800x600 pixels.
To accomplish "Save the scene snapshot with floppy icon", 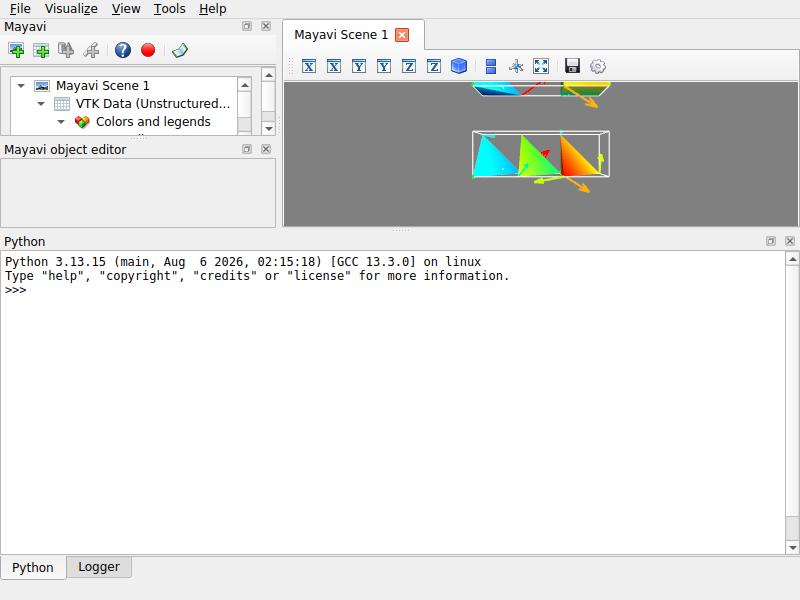I will click(x=572, y=66).
